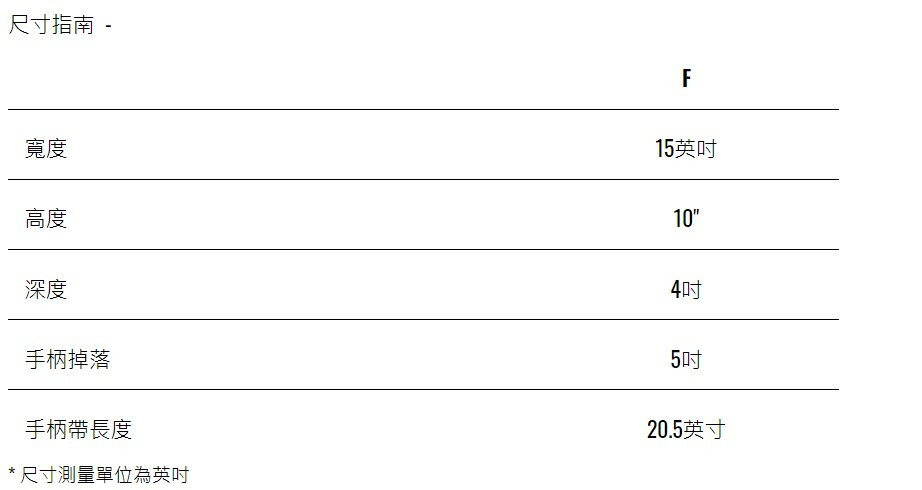Viewport: 922px width, 490px height.
Task: Click the divider between 寬度 and 高度 rows
Action: click(x=423, y=179)
